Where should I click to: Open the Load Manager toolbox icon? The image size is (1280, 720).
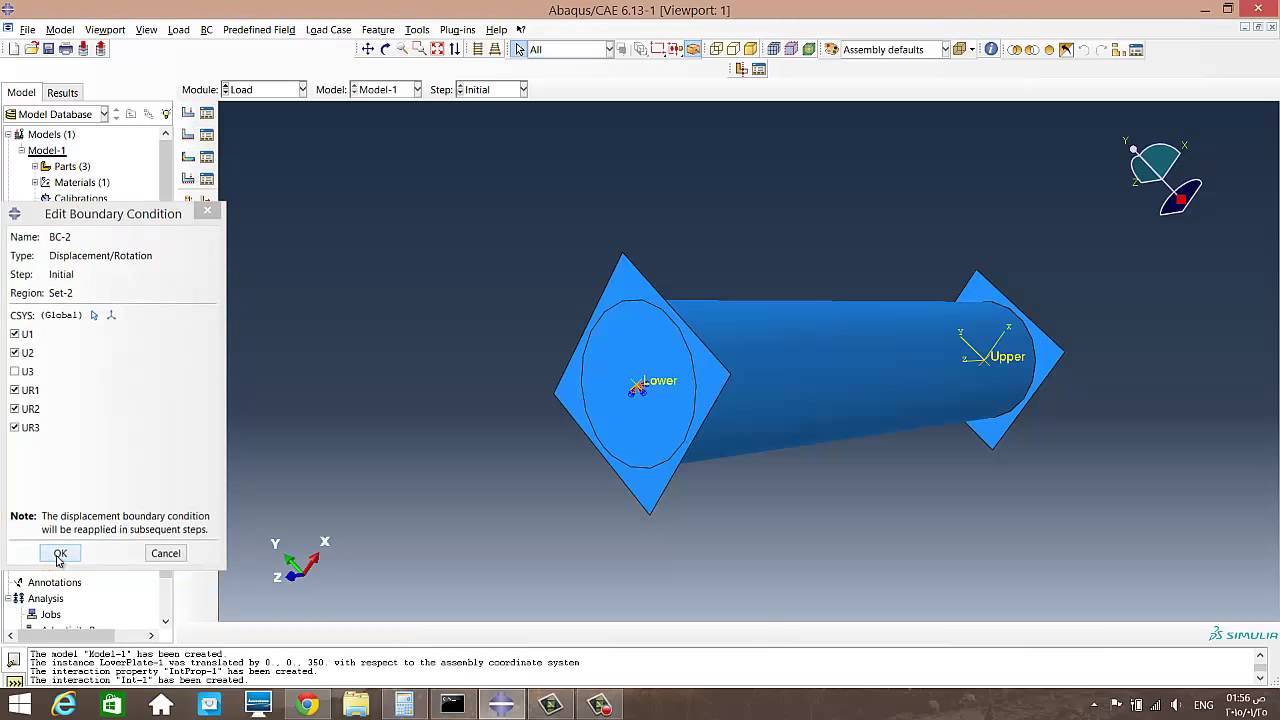pyautogui.click(x=207, y=113)
